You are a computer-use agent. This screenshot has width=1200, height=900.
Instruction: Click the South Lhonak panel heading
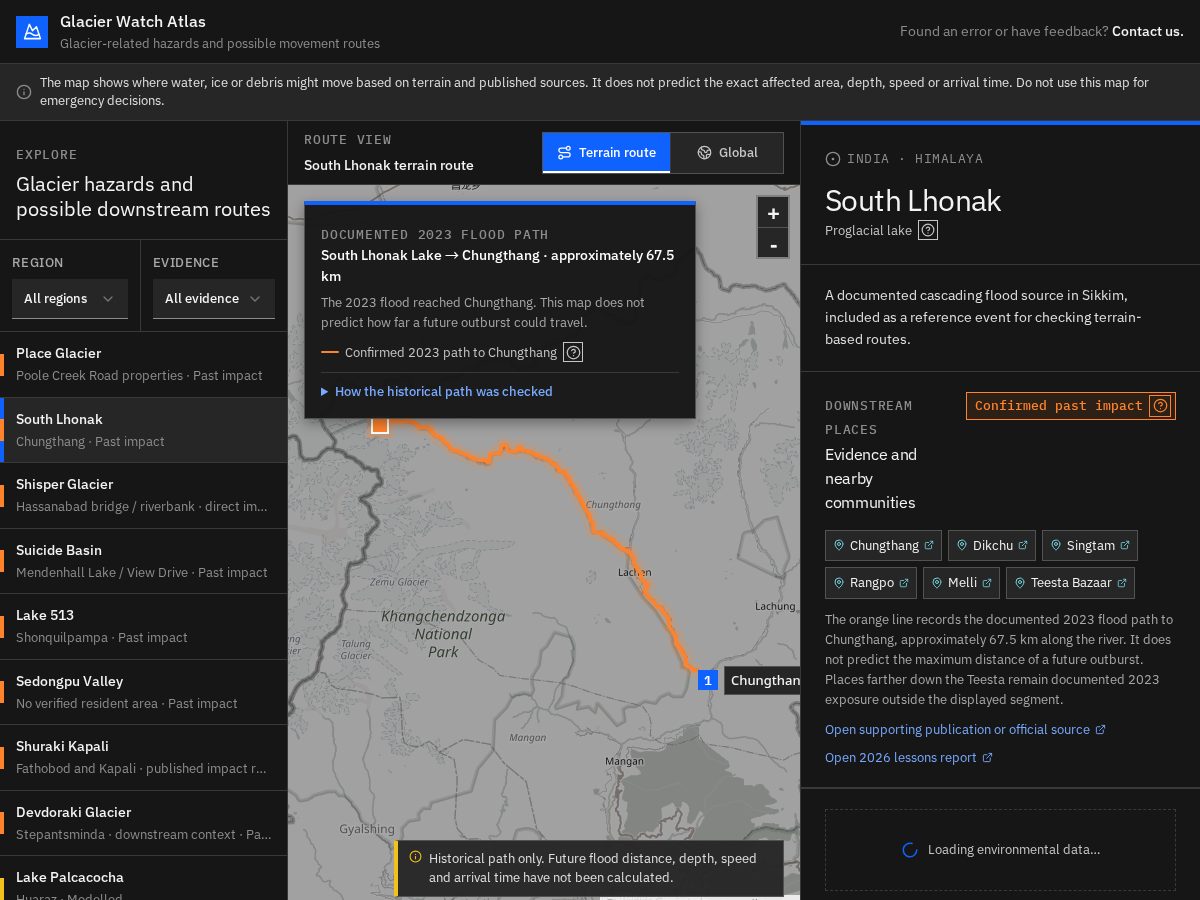click(x=913, y=201)
